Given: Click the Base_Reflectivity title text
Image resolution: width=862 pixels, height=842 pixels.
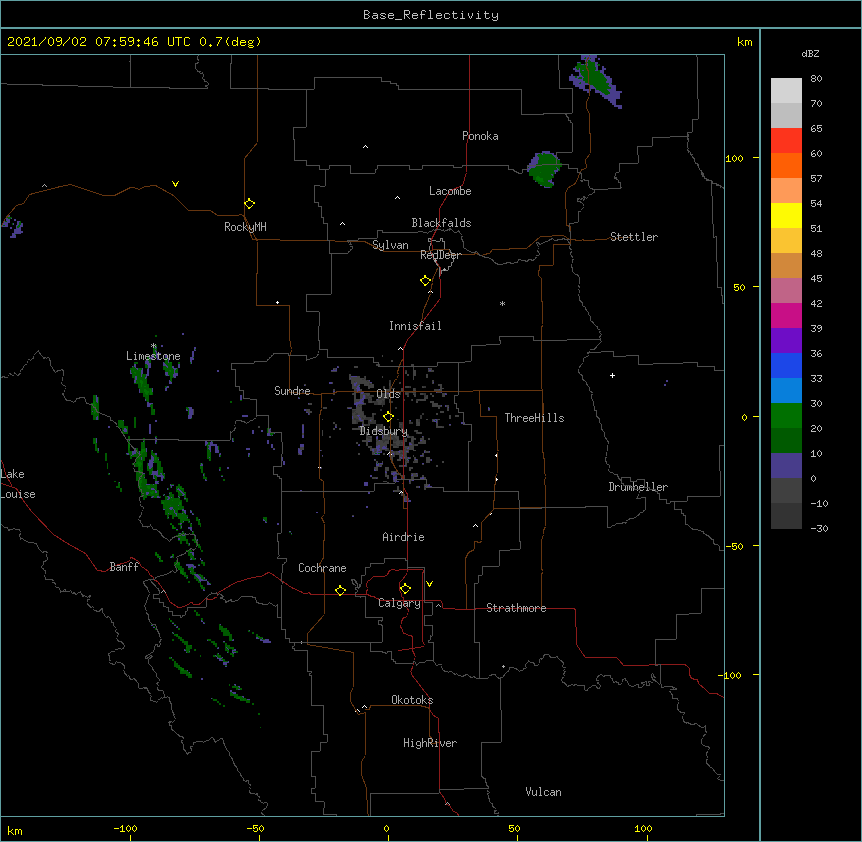Looking at the screenshot, I should 431,15.
